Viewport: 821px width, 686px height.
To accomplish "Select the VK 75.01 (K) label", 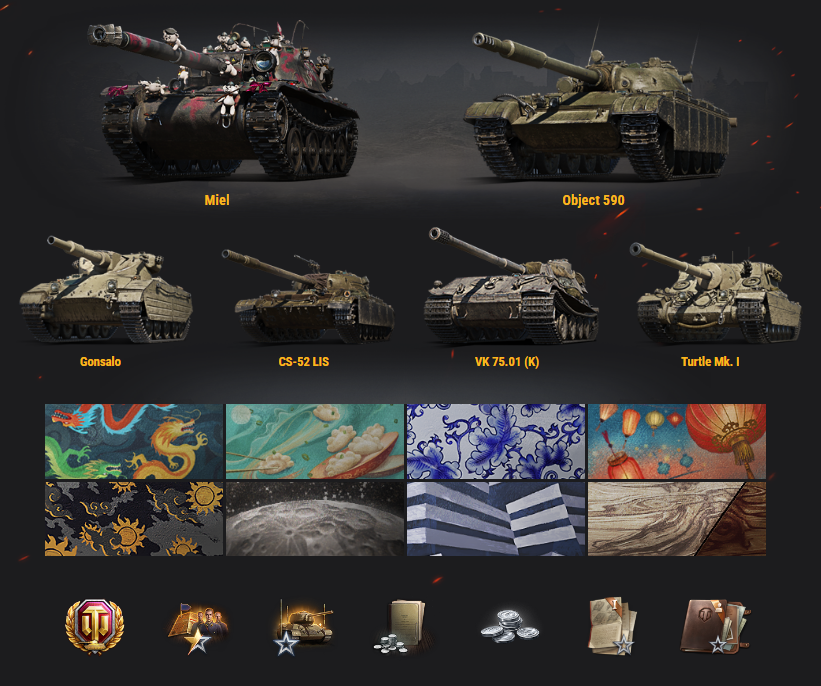I will 507,362.
